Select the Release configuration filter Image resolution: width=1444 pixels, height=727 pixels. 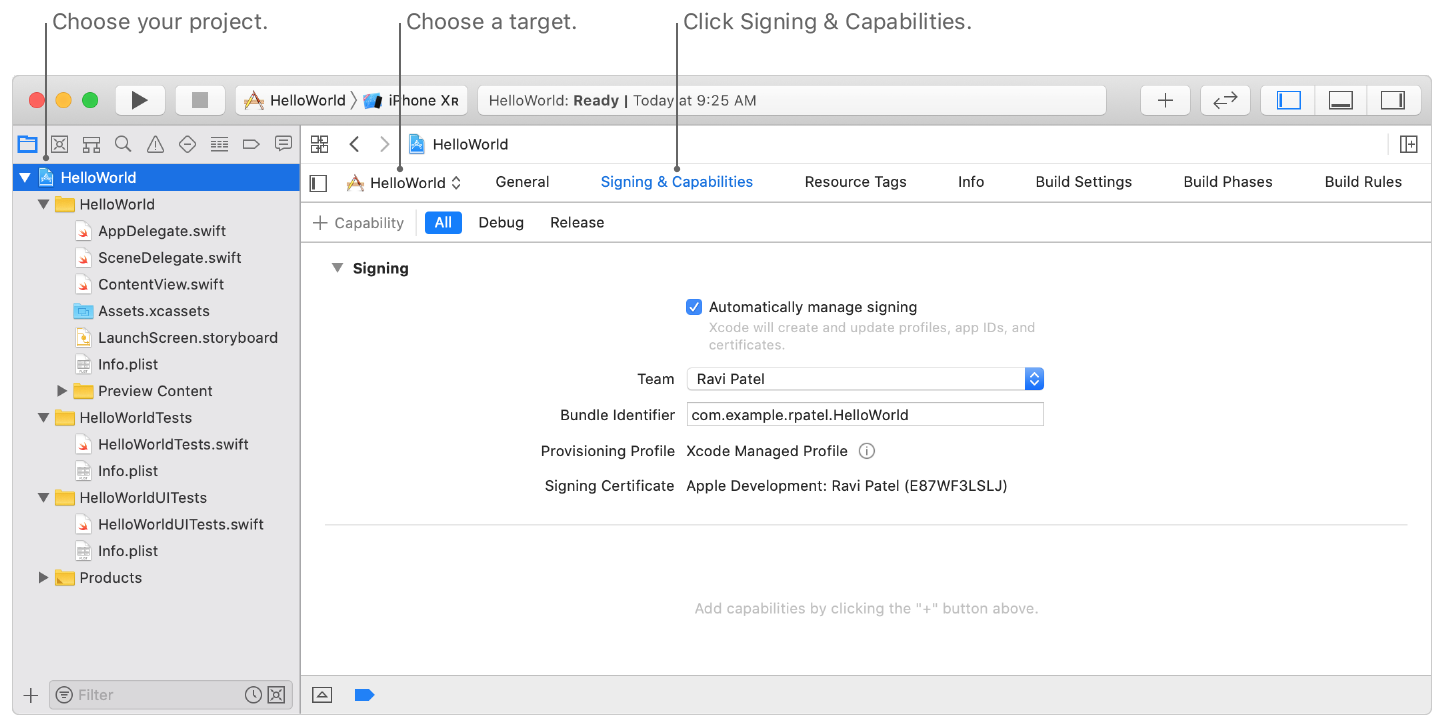576,222
